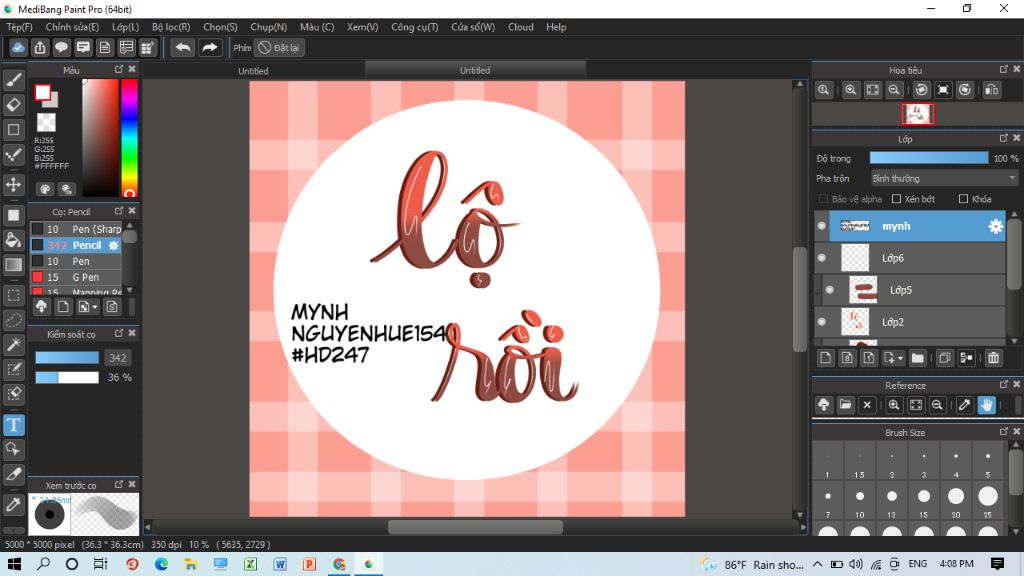Viewport: 1024px width, 576px height.
Task: Select the Pen (Sharp) brush
Action: click(x=76, y=229)
